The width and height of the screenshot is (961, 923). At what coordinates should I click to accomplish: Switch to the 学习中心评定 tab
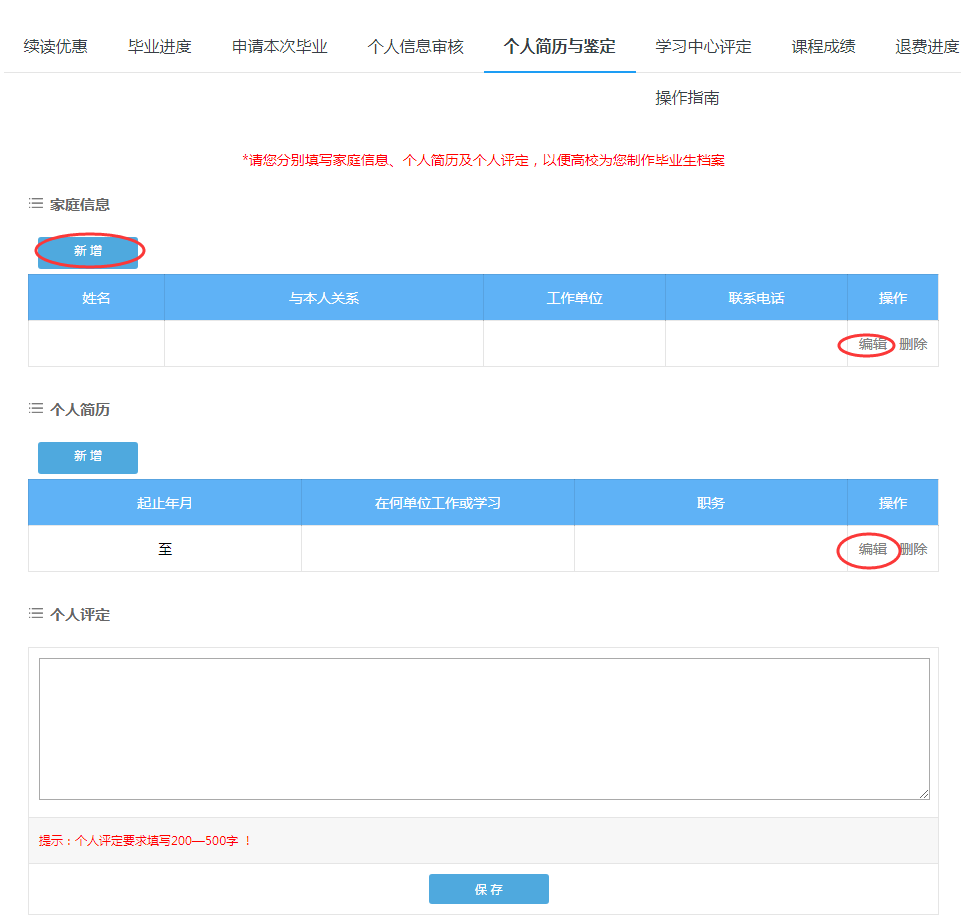703,46
